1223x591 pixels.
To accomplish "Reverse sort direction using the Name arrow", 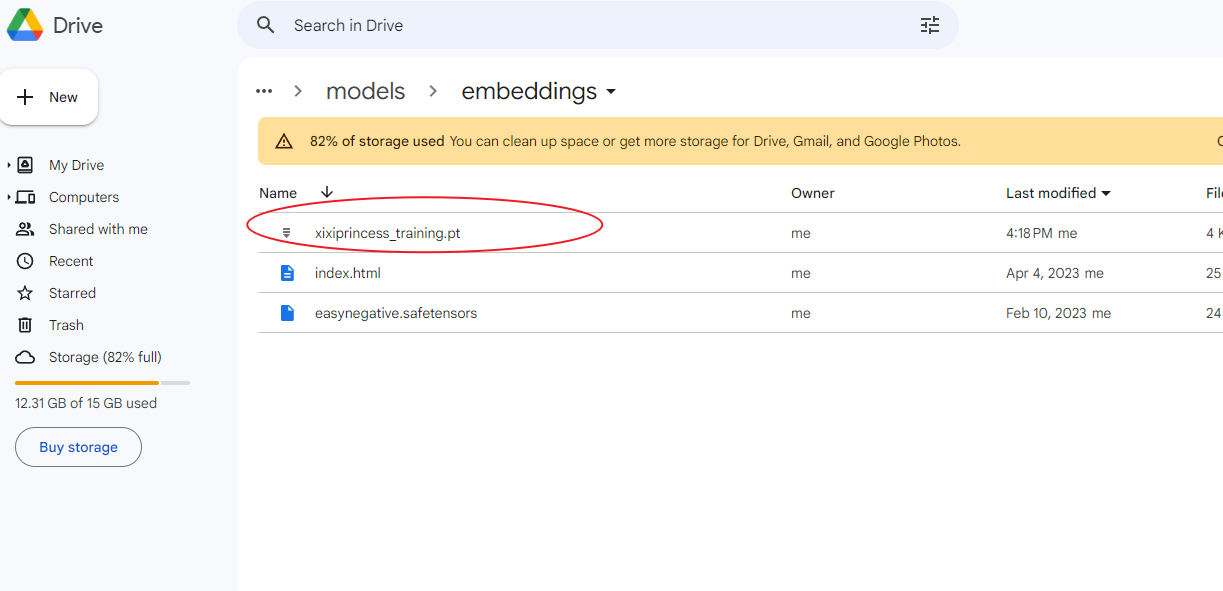I will (326, 193).
